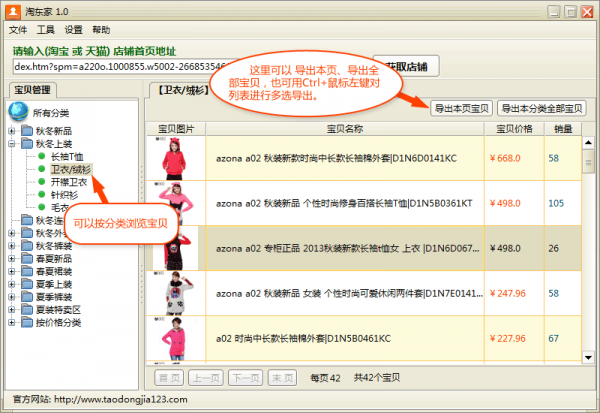The height and width of the screenshot is (413, 600).
Task: Click thumbnail of ¥668.0 red hoodie item
Action: click(x=175, y=158)
